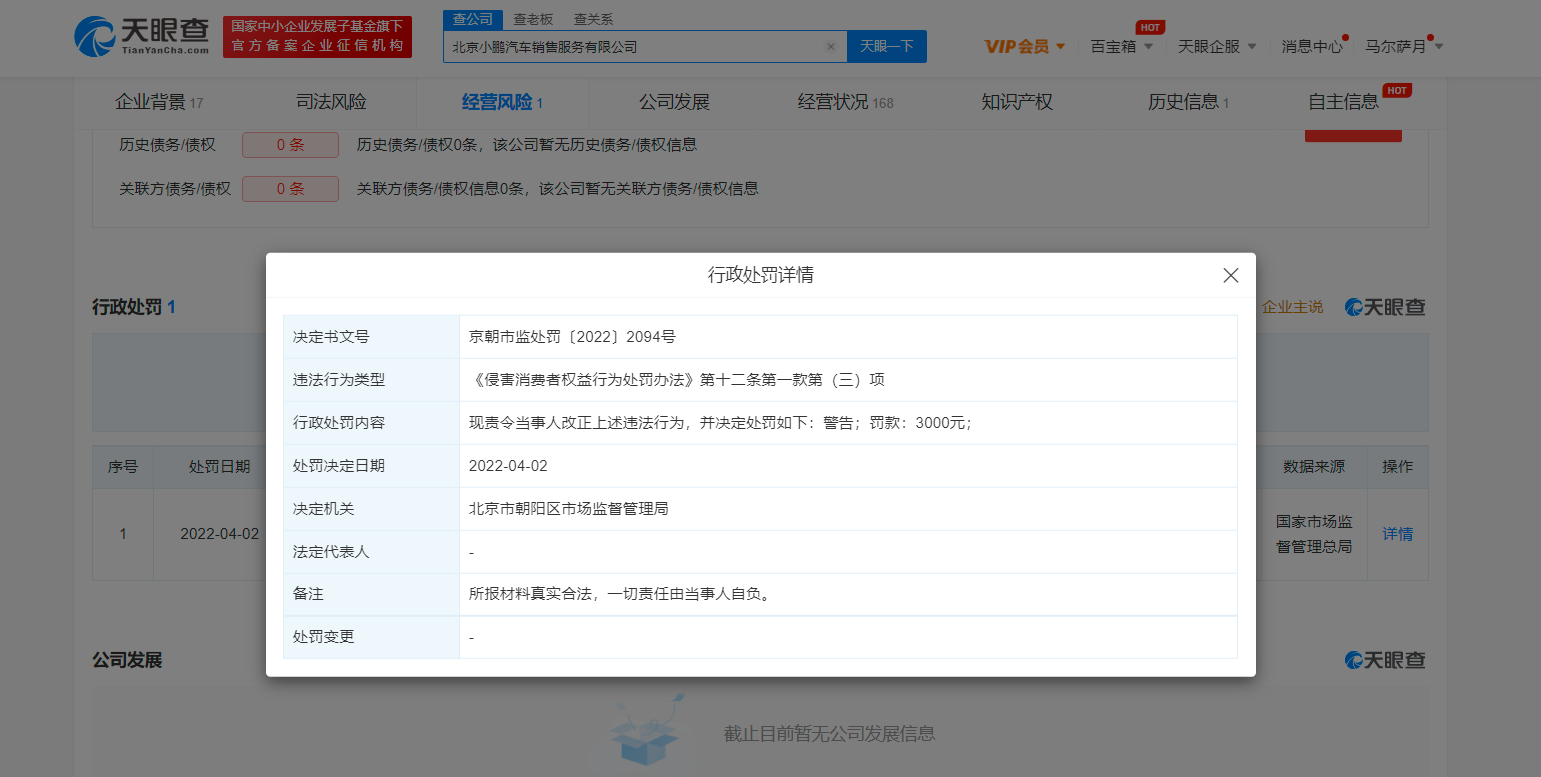Click the 天眼查 logo at top left

(x=142, y=36)
